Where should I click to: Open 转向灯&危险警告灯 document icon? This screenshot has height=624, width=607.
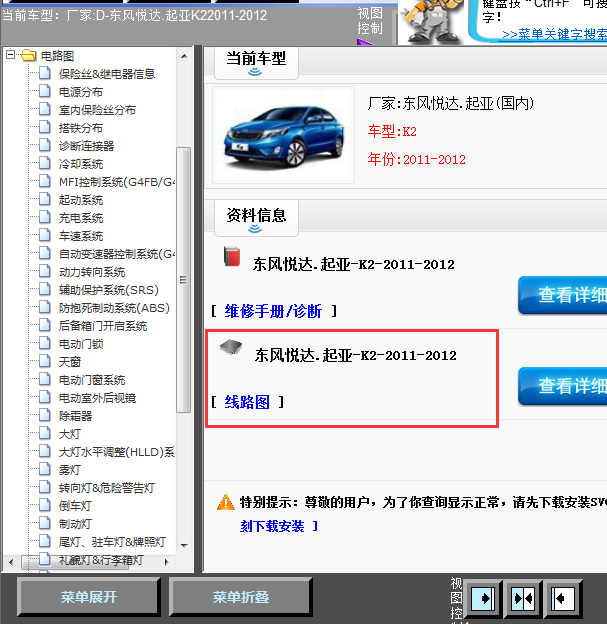tap(45, 487)
